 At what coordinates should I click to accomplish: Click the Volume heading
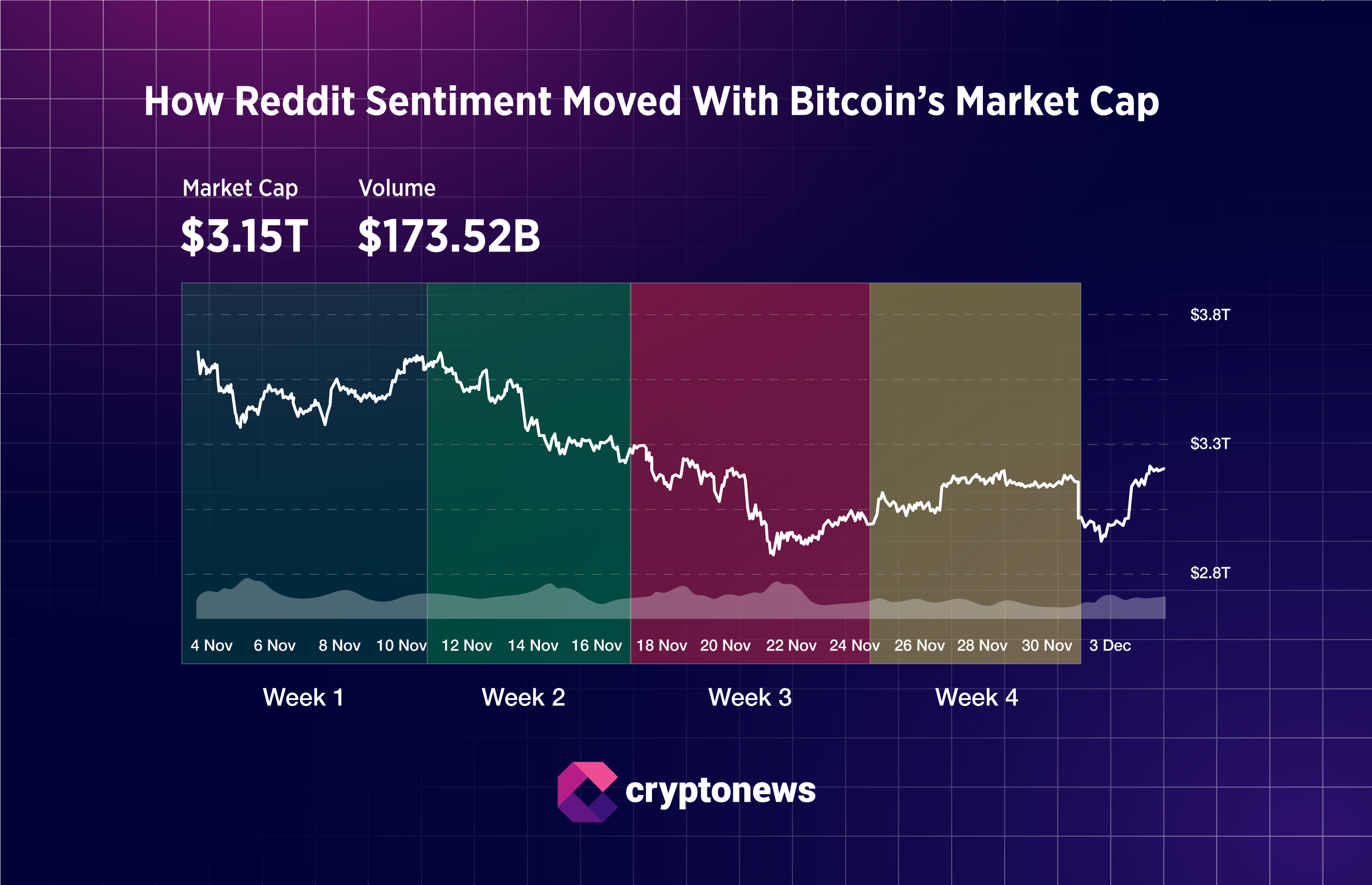[x=397, y=188]
